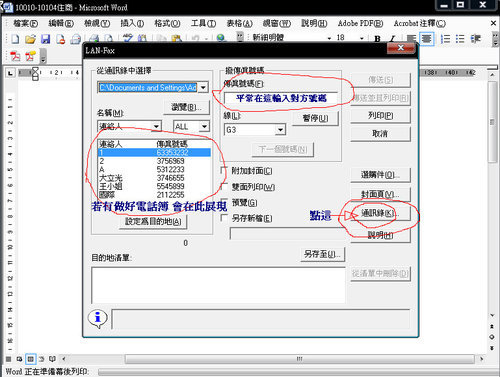Click the second Adobe PDF icon with star
500x377 pixels.
pyautogui.click(x=30, y=56)
